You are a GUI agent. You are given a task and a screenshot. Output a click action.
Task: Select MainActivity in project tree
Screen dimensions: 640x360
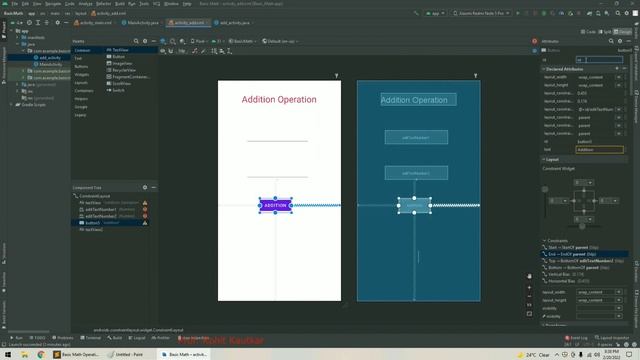click(51, 64)
